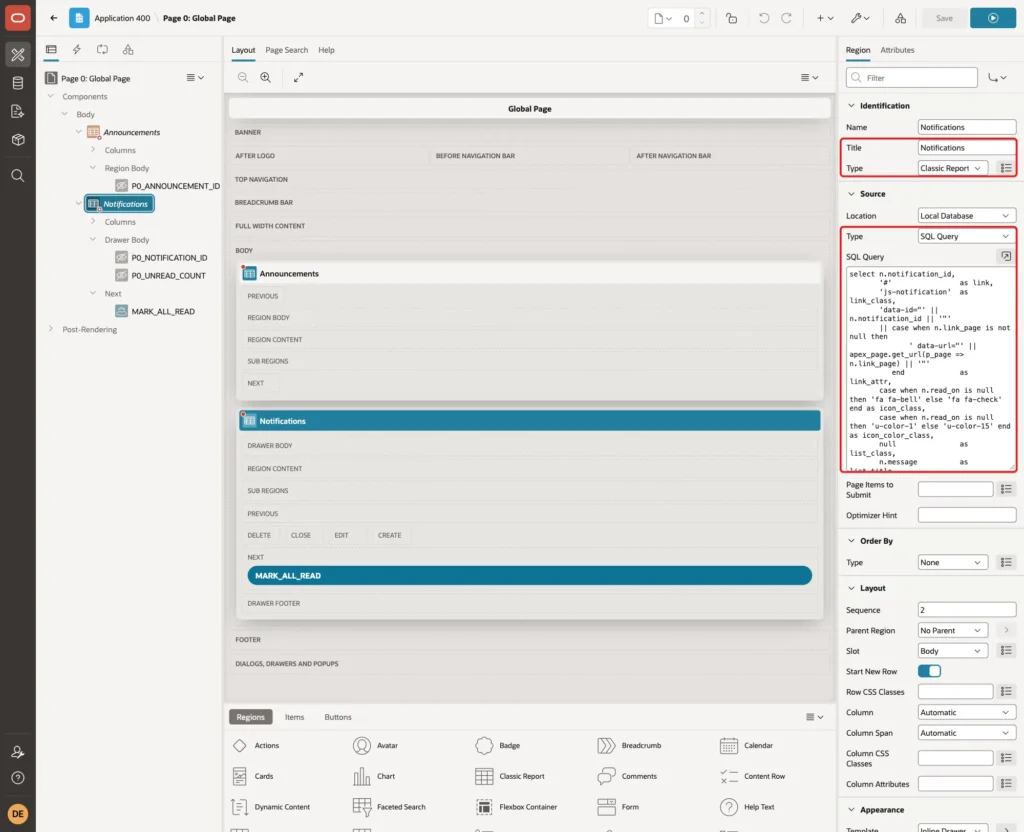This screenshot has width=1024, height=832.
Task: Open the Order By Type dropdown
Action: (x=952, y=562)
